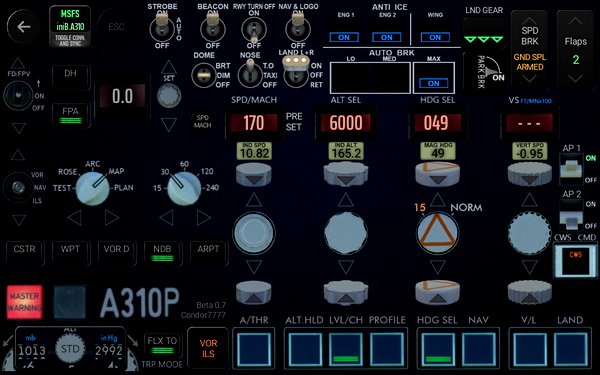This screenshot has width=600, height=375.
Task: Click the STD altimeter knob
Action: (70, 349)
